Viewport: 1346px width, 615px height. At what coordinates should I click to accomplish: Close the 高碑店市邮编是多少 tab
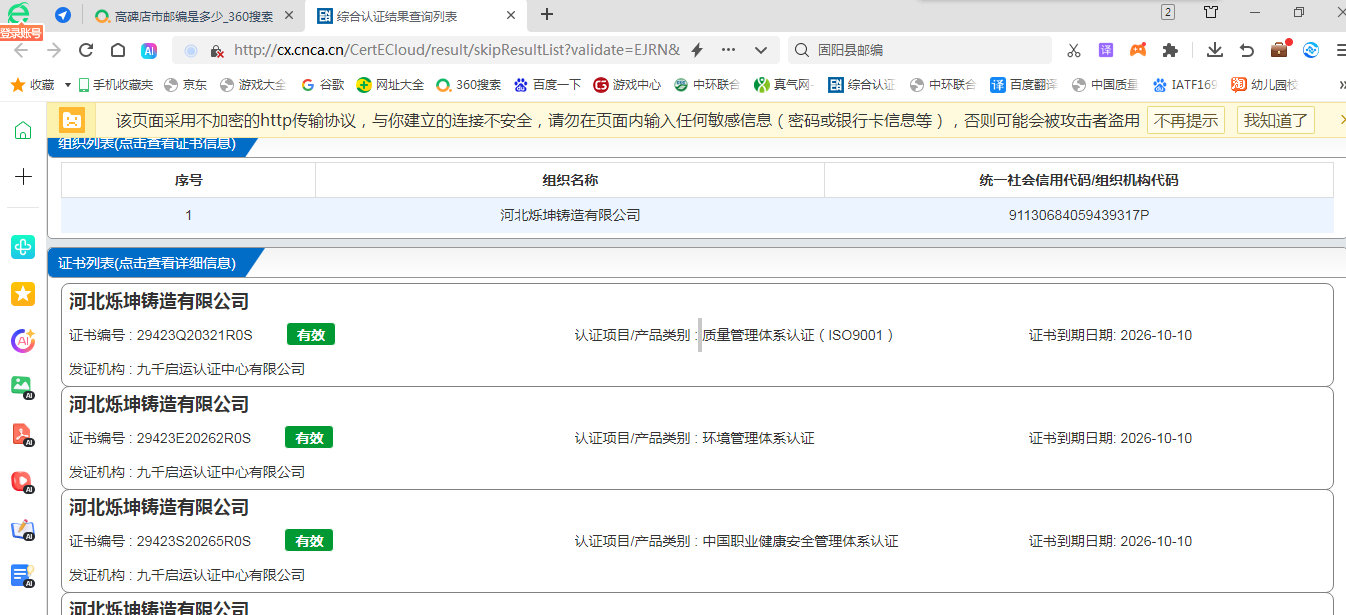tap(287, 16)
